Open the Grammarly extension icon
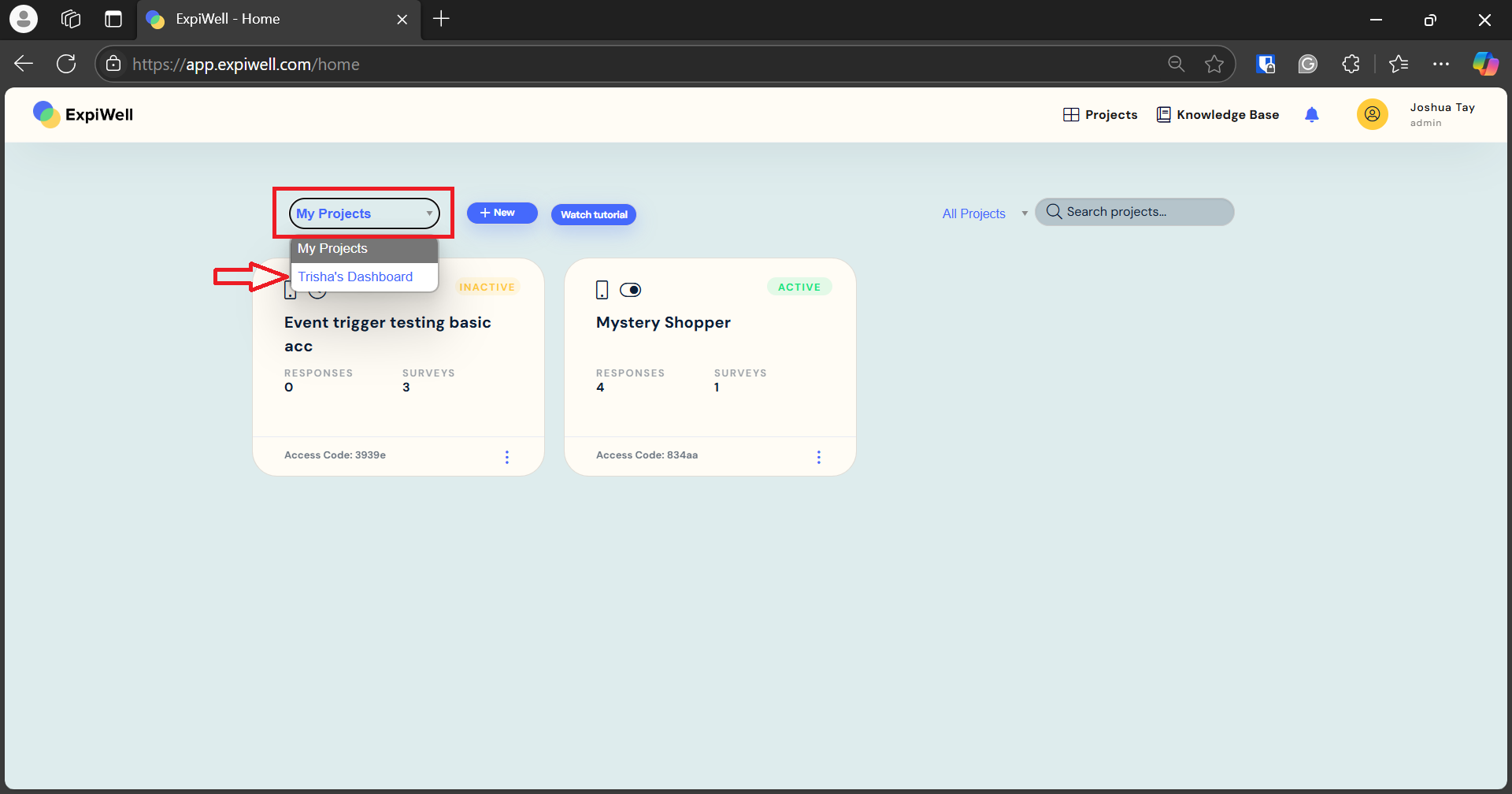The height and width of the screenshot is (794, 1512). coord(1308,64)
